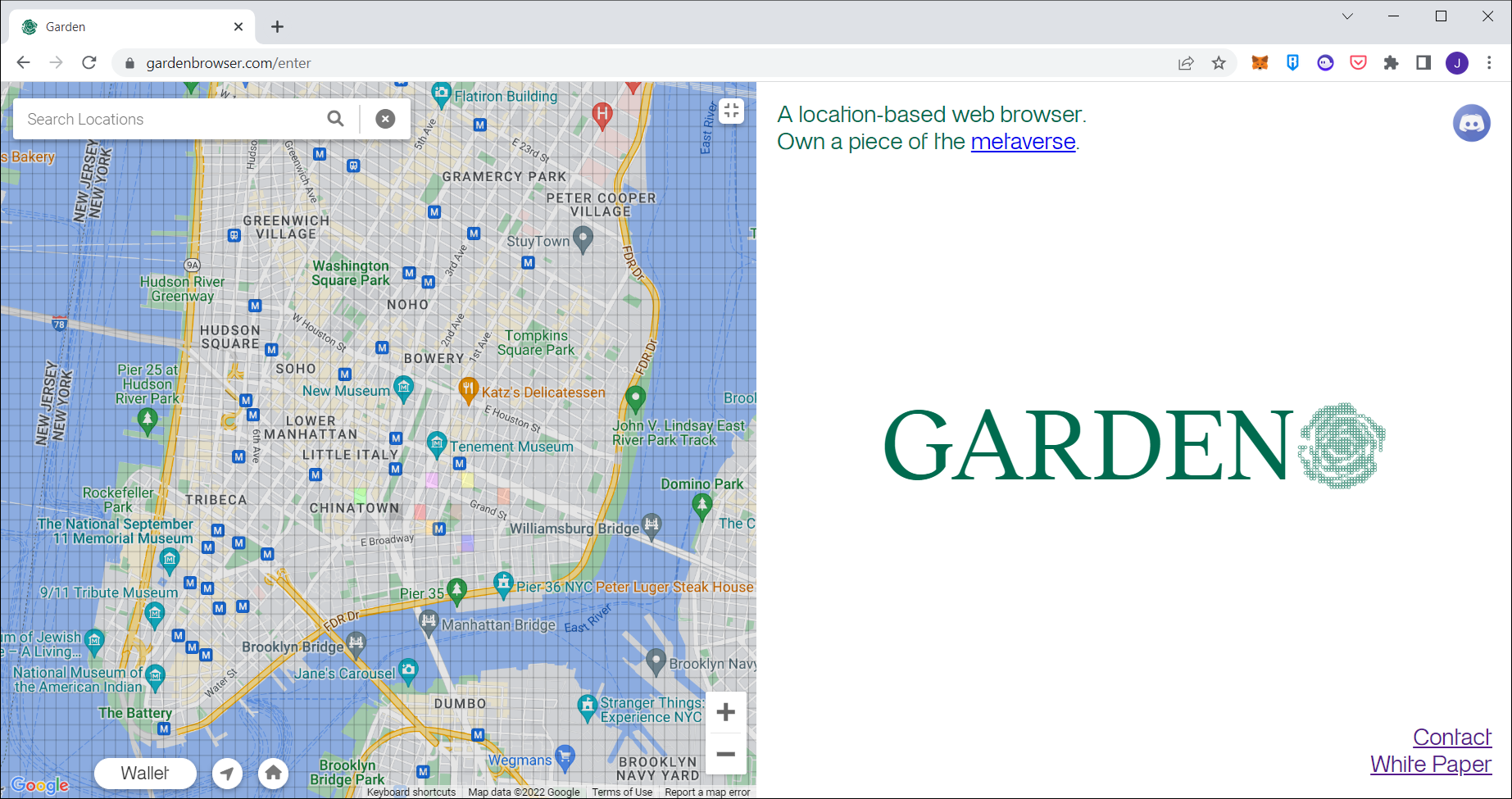Report a map error

[707, 792]
